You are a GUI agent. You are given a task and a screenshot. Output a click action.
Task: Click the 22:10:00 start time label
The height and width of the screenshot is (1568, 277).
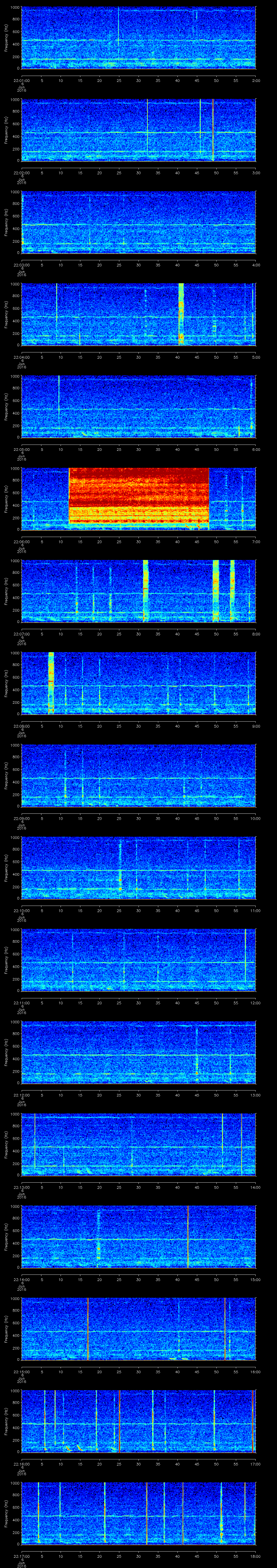(21, 910)
